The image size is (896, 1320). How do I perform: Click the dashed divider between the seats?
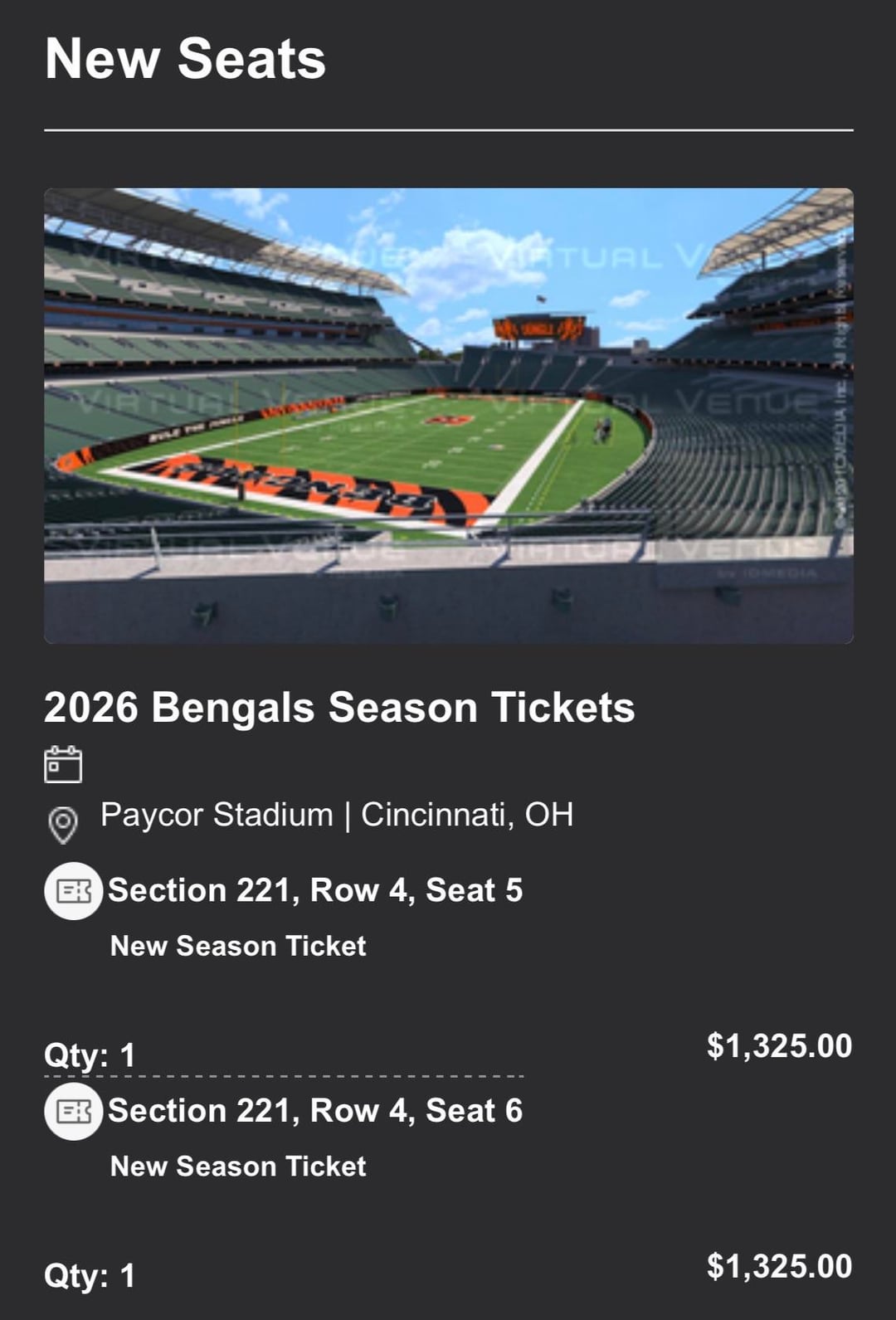(x=284, y=1076)
